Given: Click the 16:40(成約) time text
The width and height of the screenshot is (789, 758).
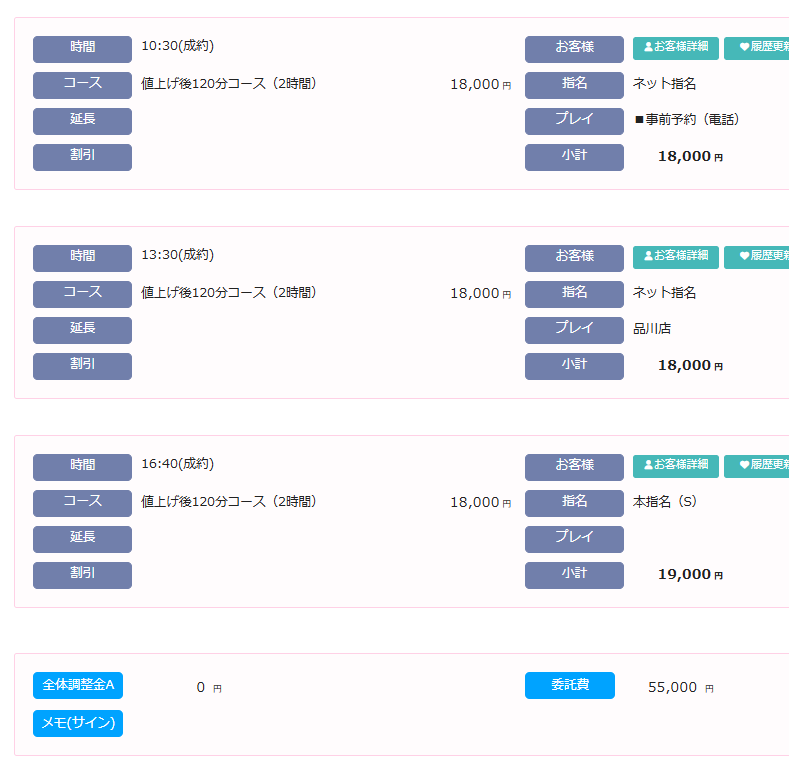Looking at the screenshot, I should [178, 464].
